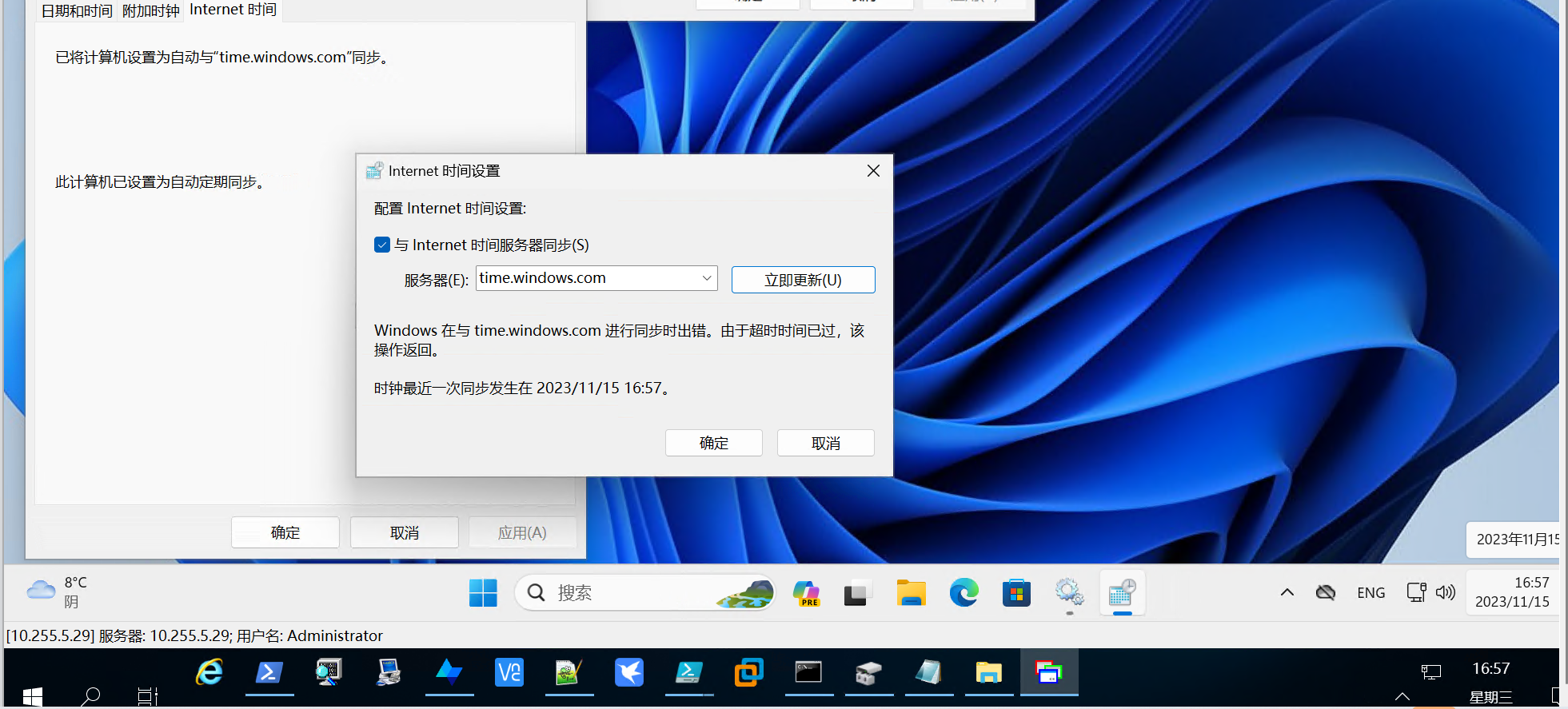The image size is (1568, 709).
Task: Click 确定 in the Date and Time window
Action: (x=285, y=532)
